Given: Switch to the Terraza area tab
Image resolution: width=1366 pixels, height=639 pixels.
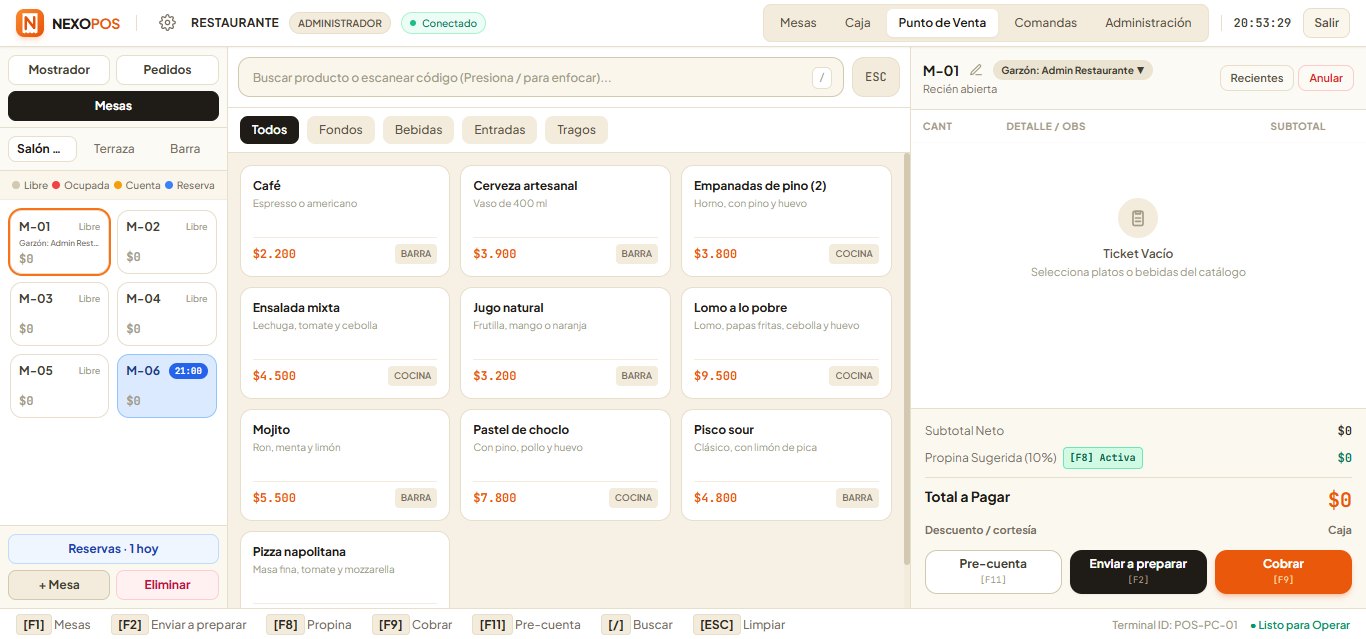Looking at the screenshot, I should click(114, 149).
